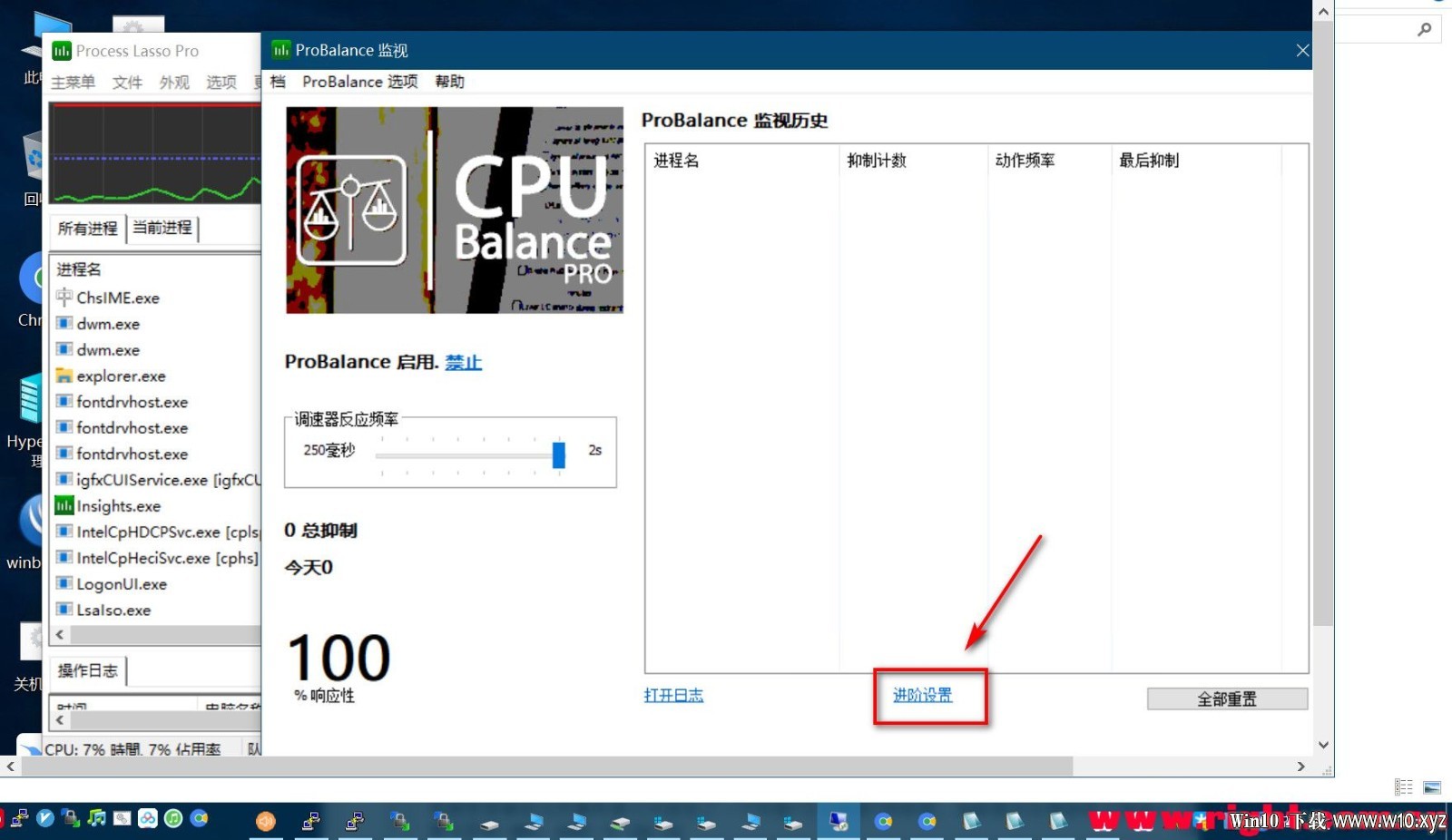Open the 进阶设置 link

point(923,695)
